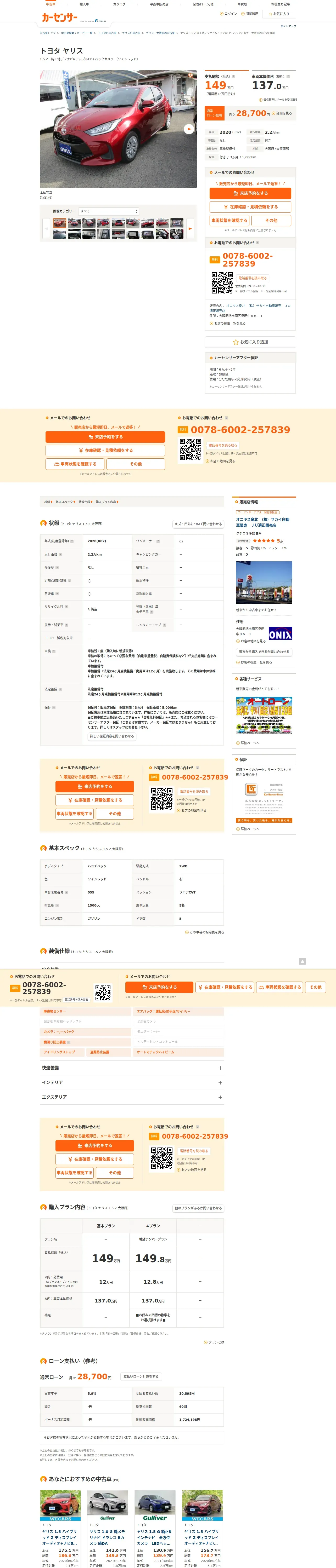Open the help icon next to 保証 in the 状態 table
Viewport: 336px width, 1568px height.
point(54,708)
